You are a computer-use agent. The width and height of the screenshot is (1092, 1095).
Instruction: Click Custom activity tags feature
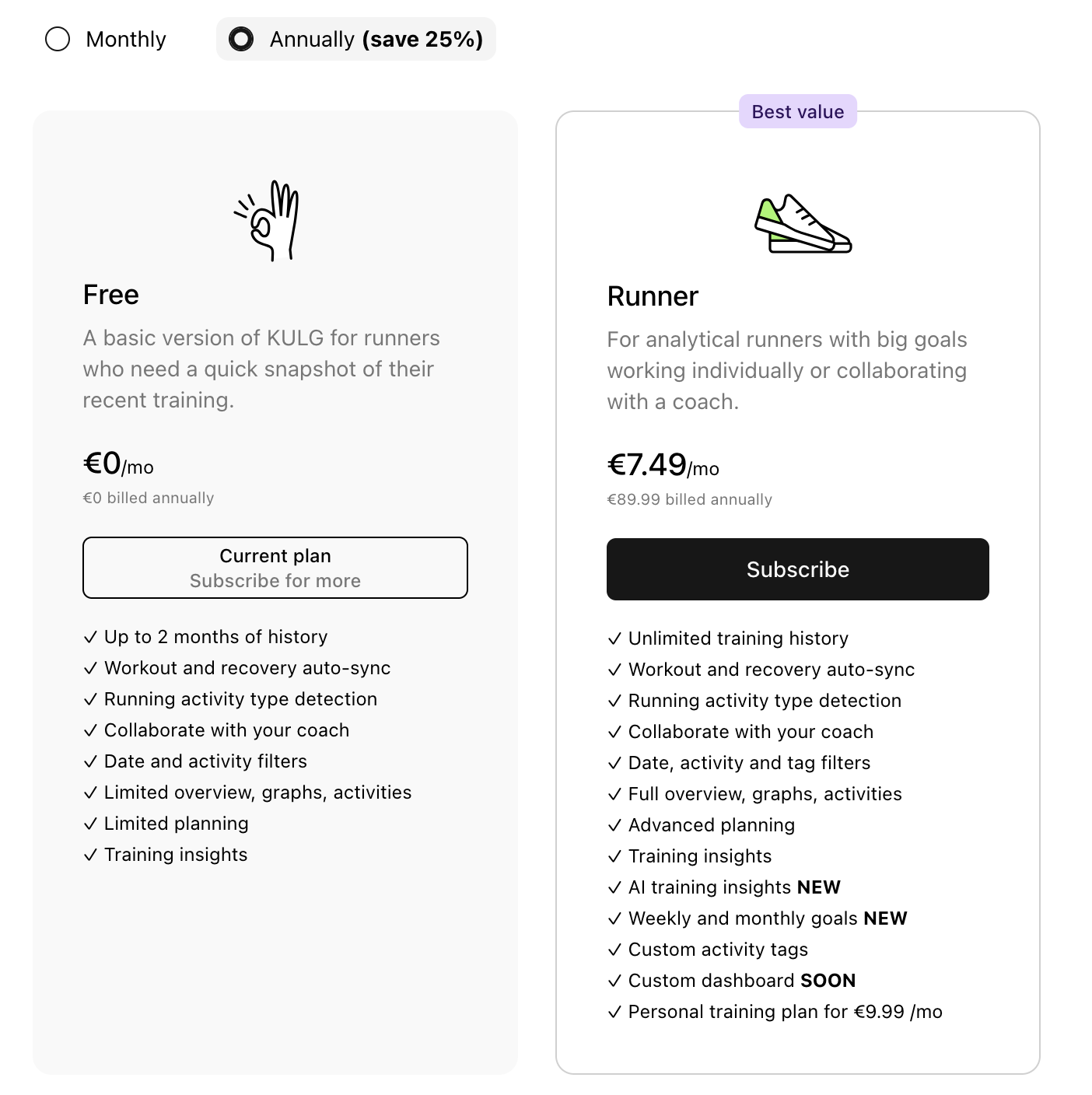(718, 950)
